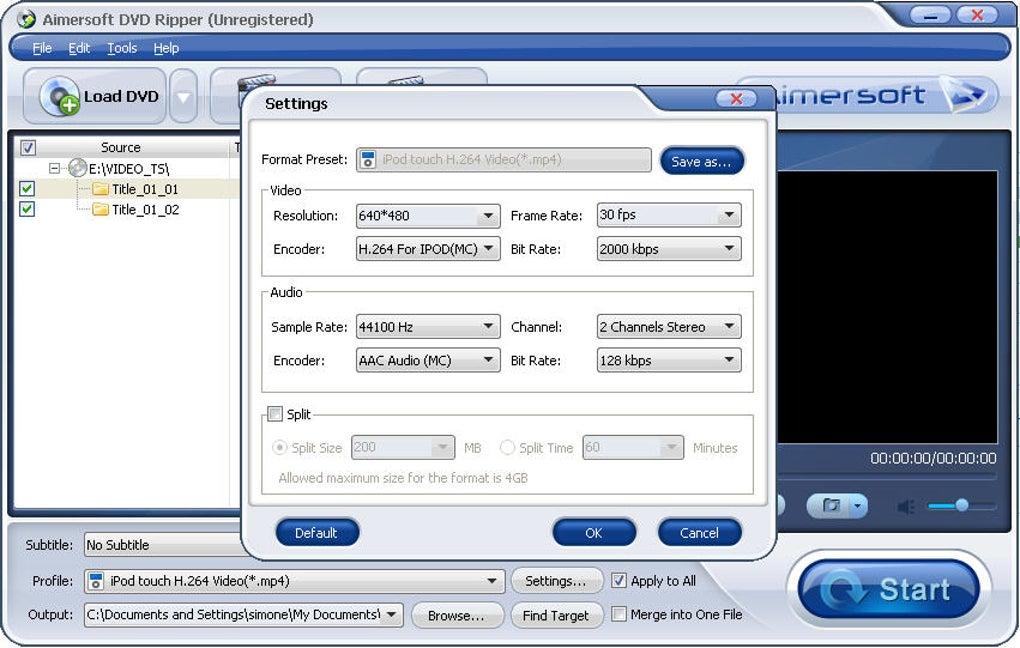Click the Settings... button beside Profile

click(x=555, y=581)
